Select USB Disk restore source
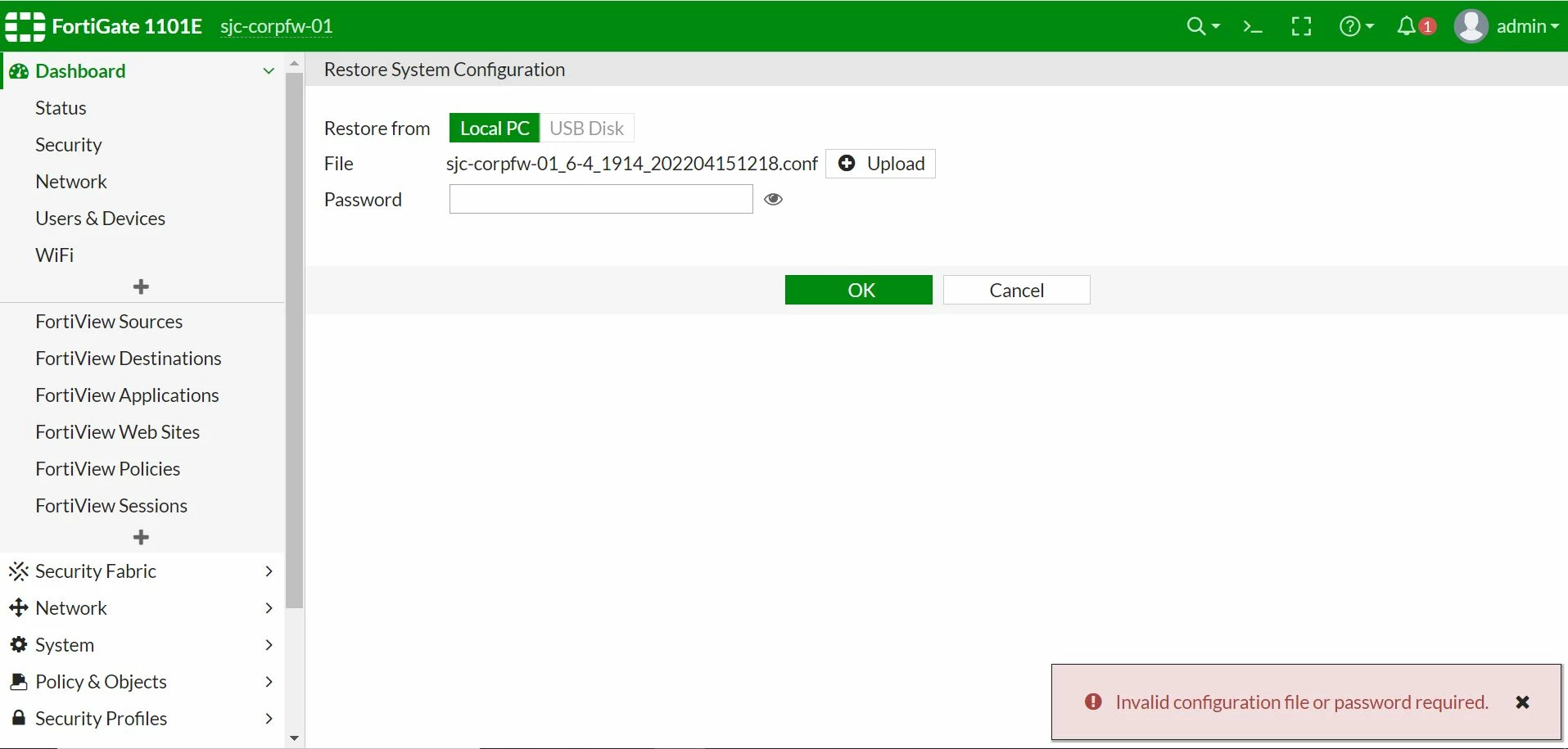The image size is (1568, 749). (x=587, y=129)
